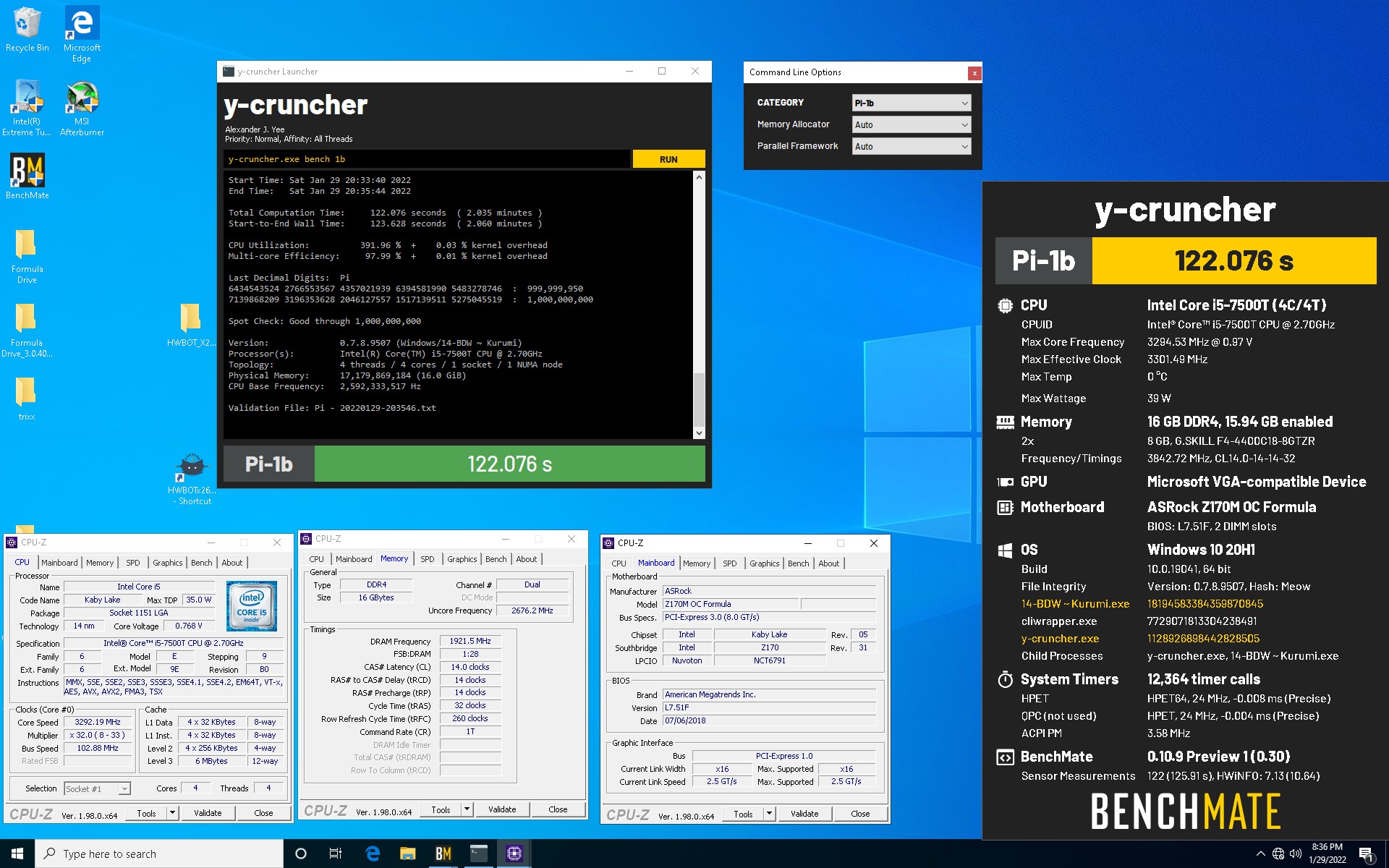Launch Edge from the taskbar

pos(373,854)
